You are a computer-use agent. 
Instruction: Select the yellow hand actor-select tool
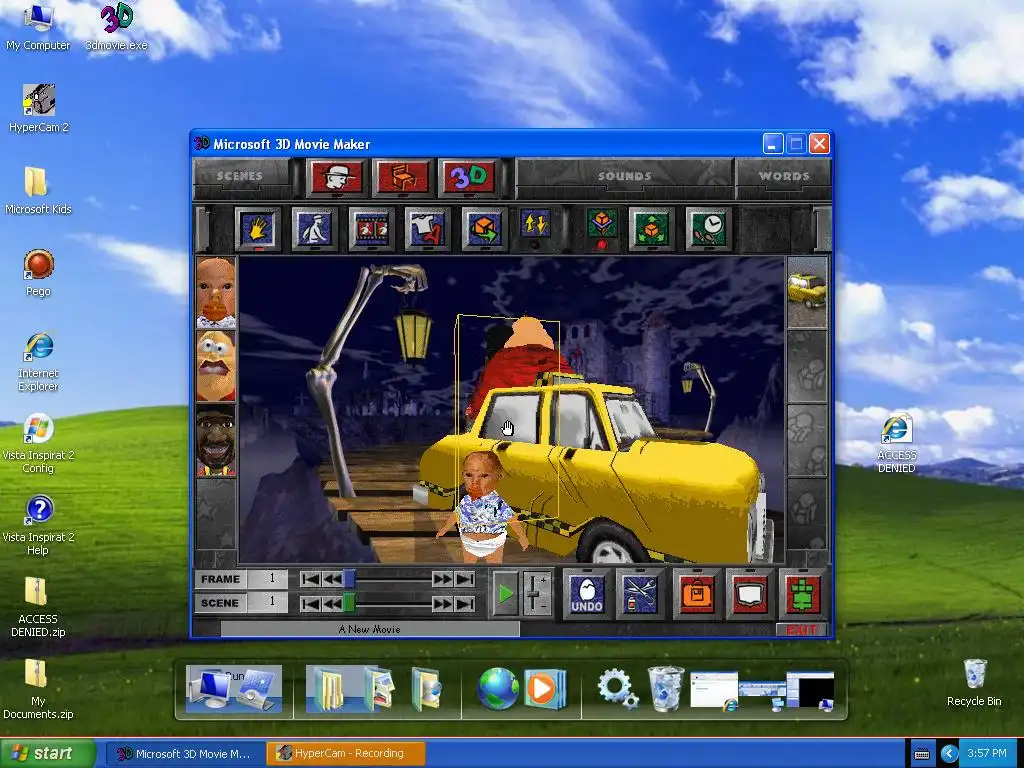257,229
